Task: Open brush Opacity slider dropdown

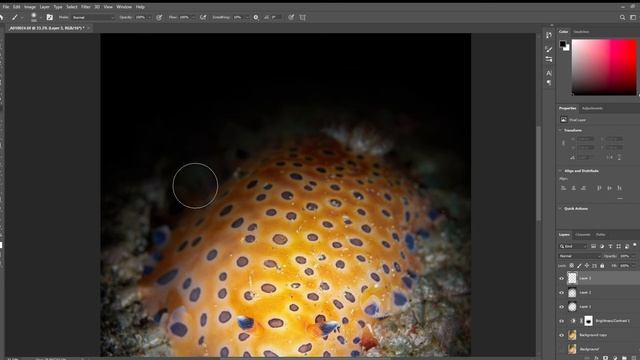Action: (x=149, y=18)
